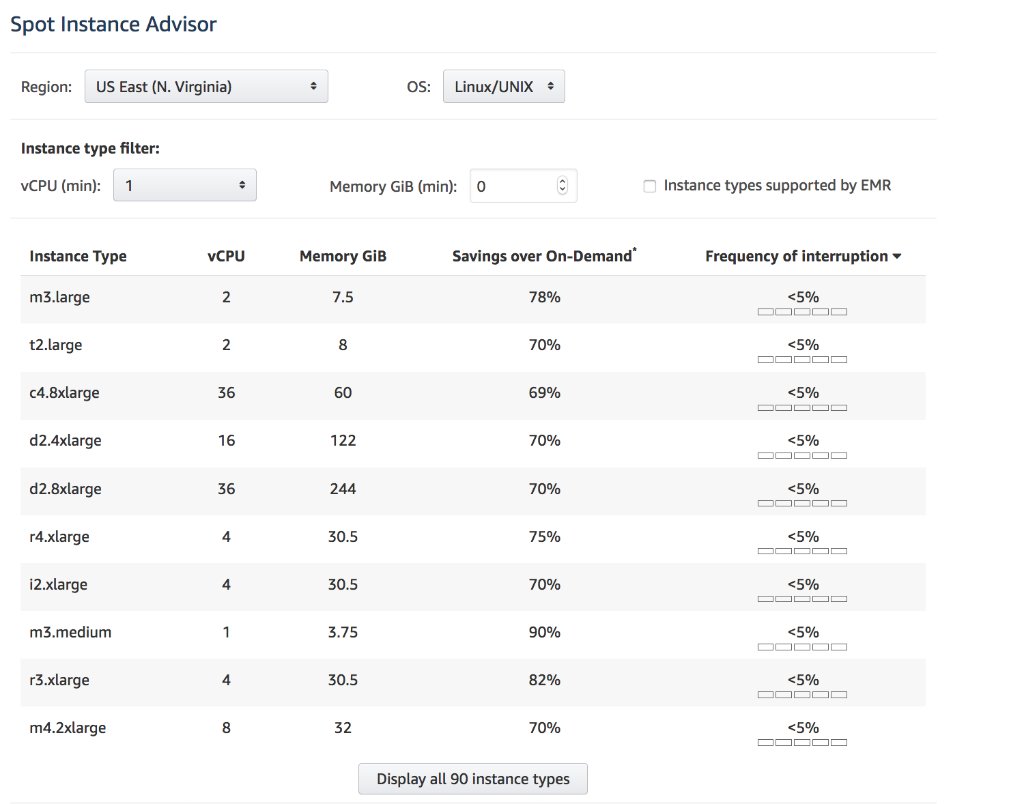Click the <5% interruption value for r3.xlarge

(x=803, y=680)
